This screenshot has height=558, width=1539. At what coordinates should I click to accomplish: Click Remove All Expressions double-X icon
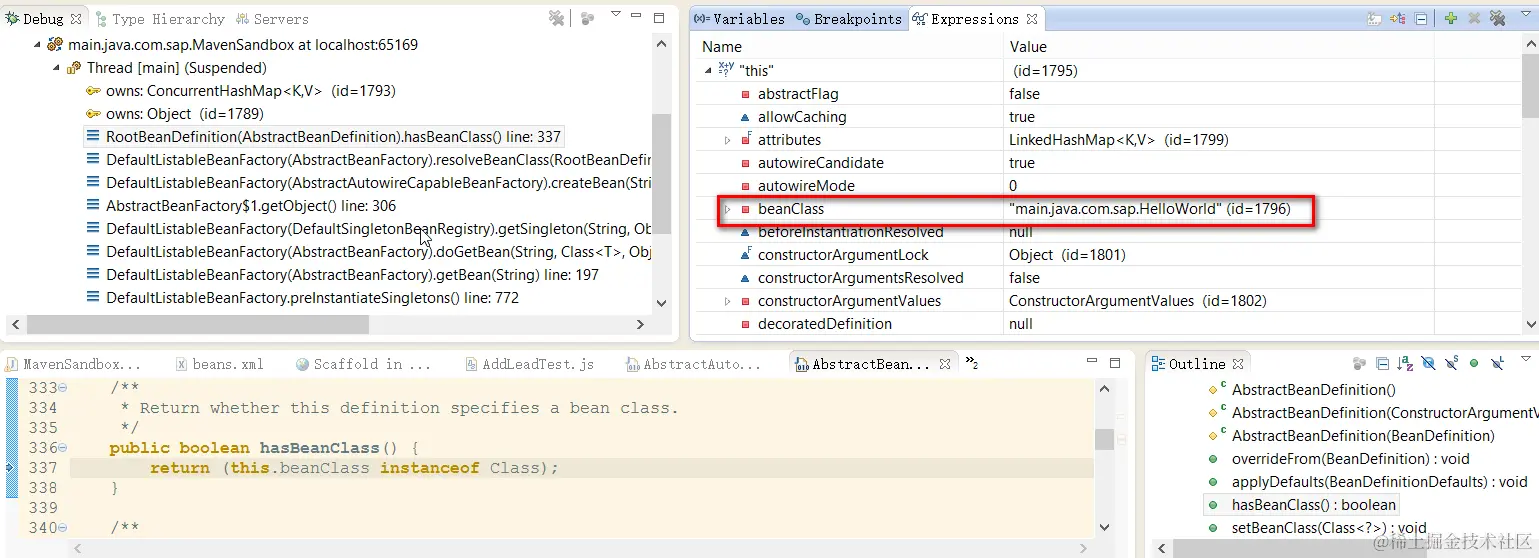point(1497,18)
